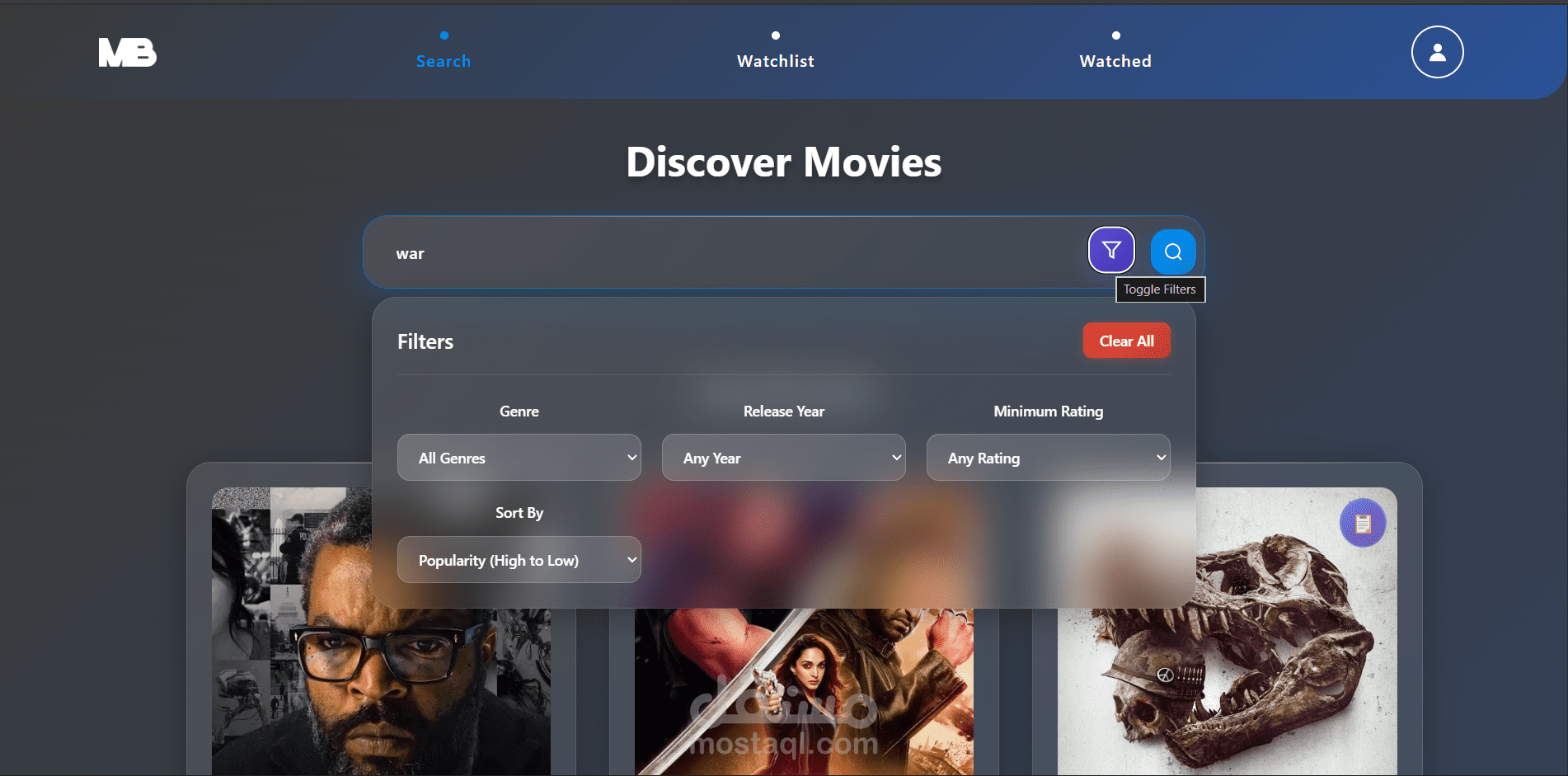Image resolution: width=1568 pixels, height=776 pixels.
Task: Expand the Any Year release dropdown
Action: point(783,457)
